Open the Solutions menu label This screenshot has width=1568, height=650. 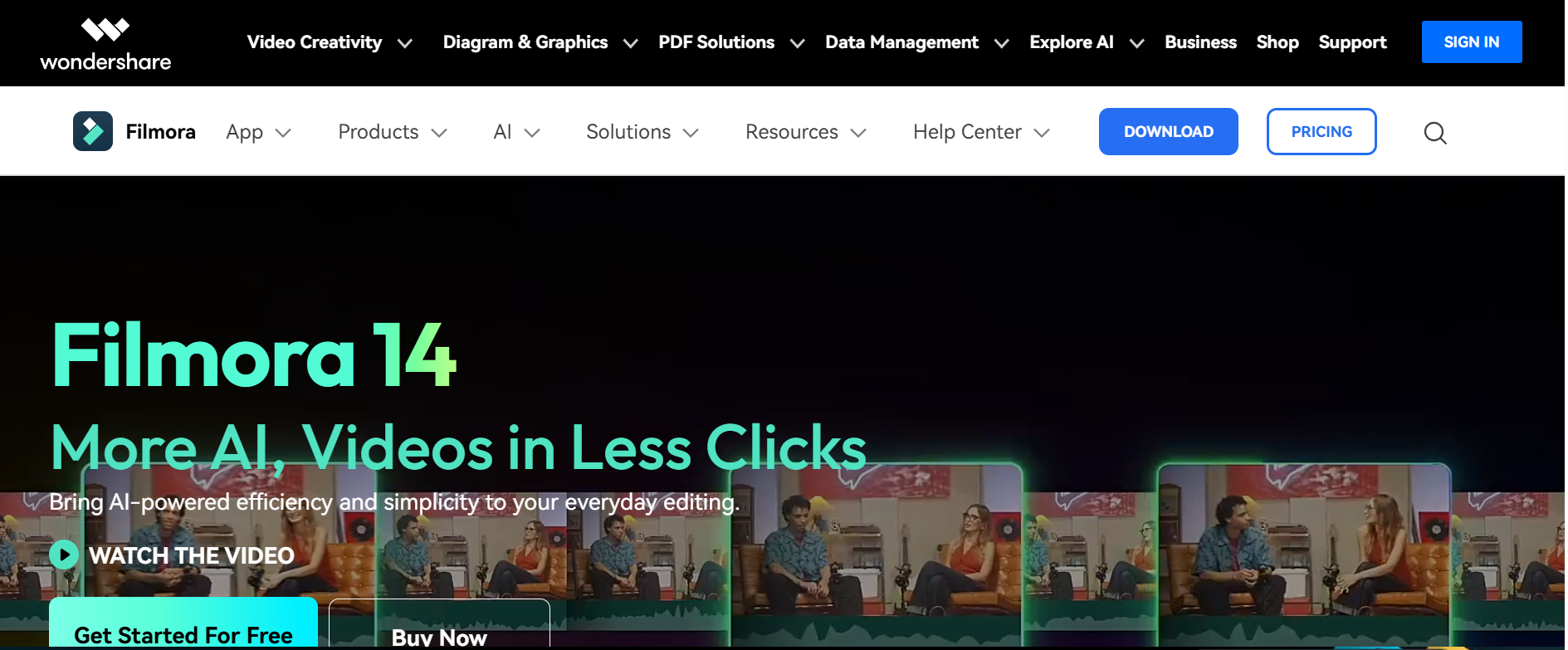[628, 132]
